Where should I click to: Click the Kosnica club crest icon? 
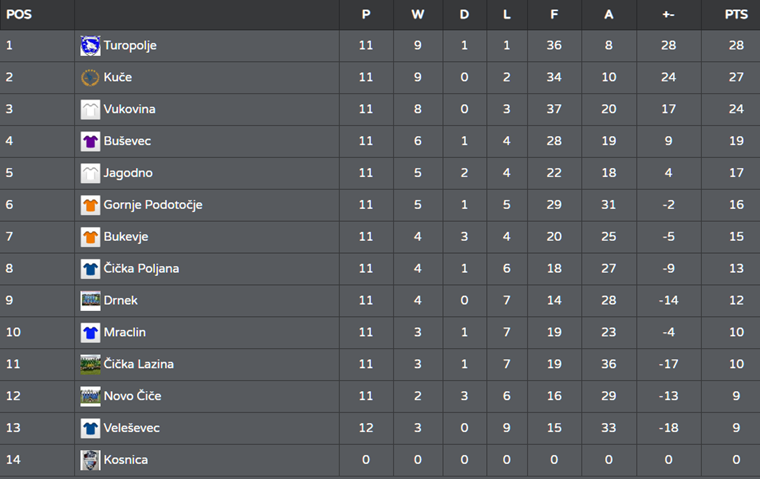click(90, 460)
